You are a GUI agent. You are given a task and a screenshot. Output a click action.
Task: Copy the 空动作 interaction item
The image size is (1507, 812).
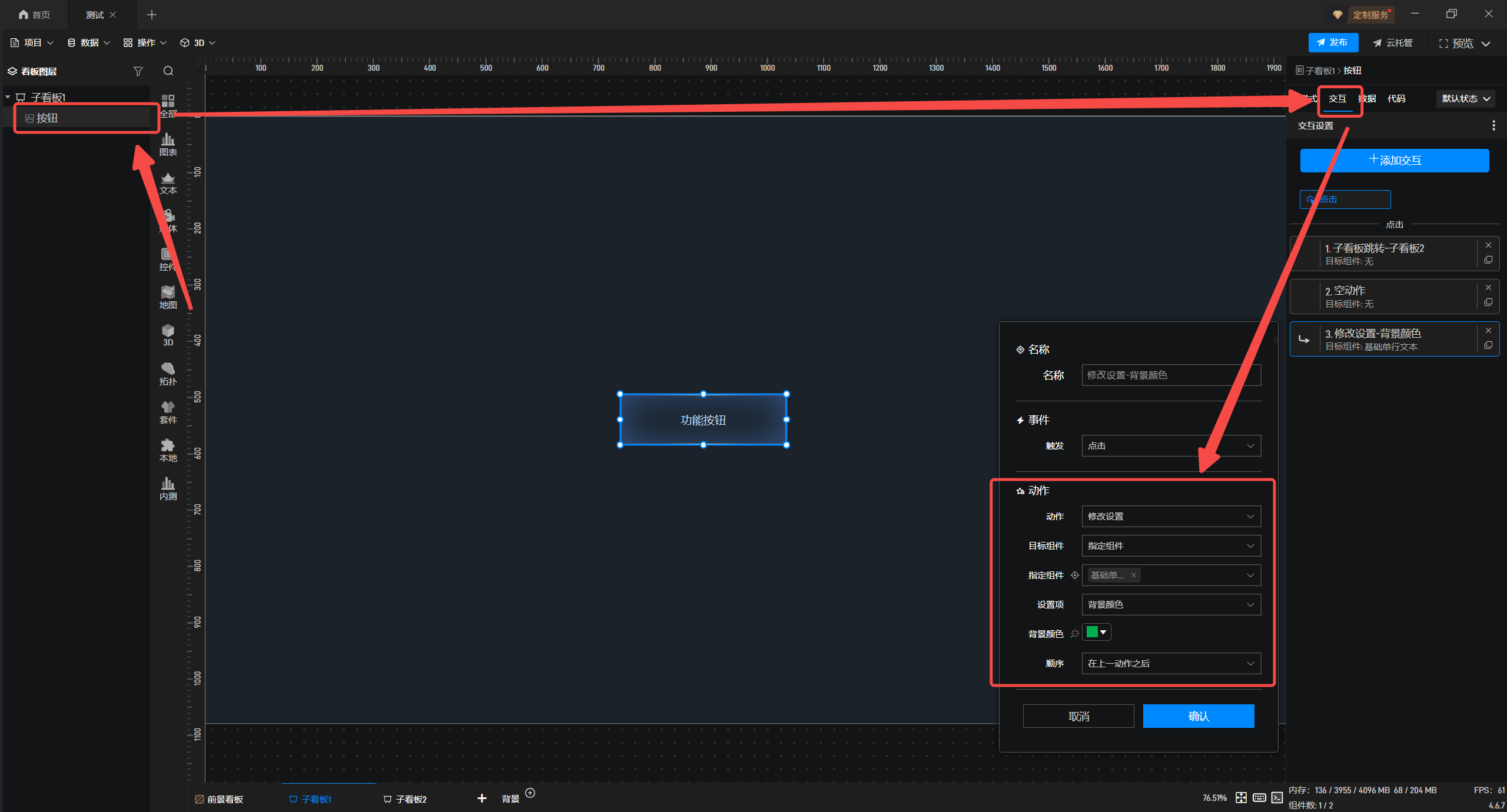click(x=1488, y=302)
